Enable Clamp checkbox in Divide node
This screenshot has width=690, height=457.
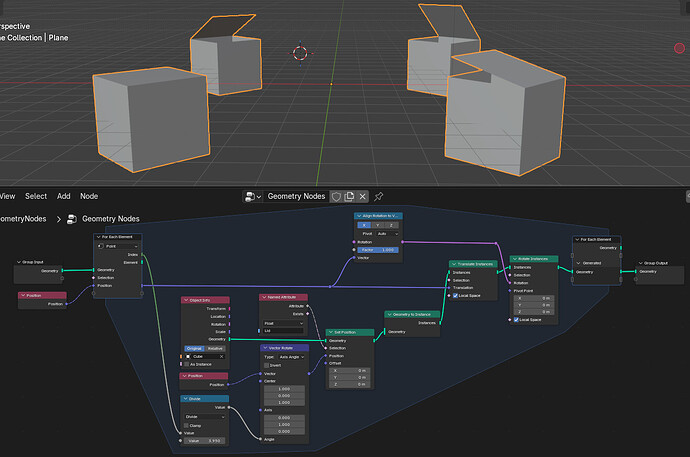(x=187, y=426)
